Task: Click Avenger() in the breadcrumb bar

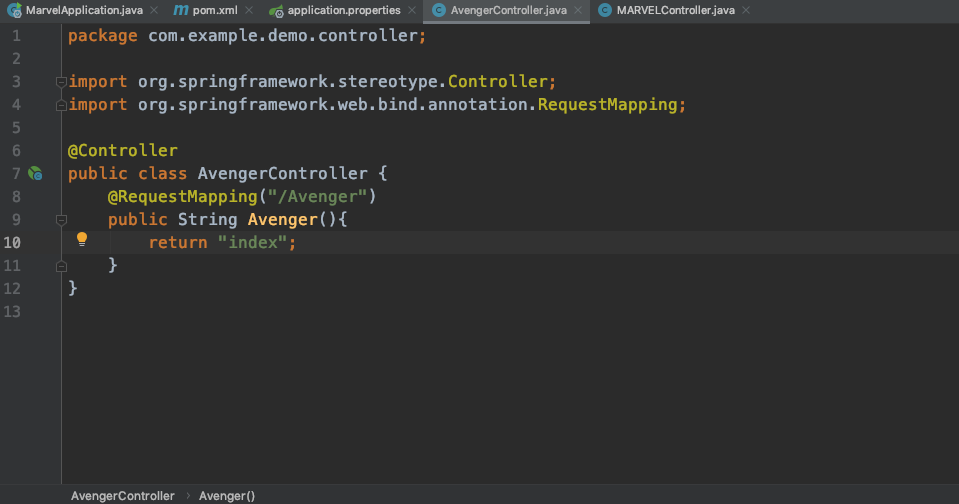Action: 227,496
